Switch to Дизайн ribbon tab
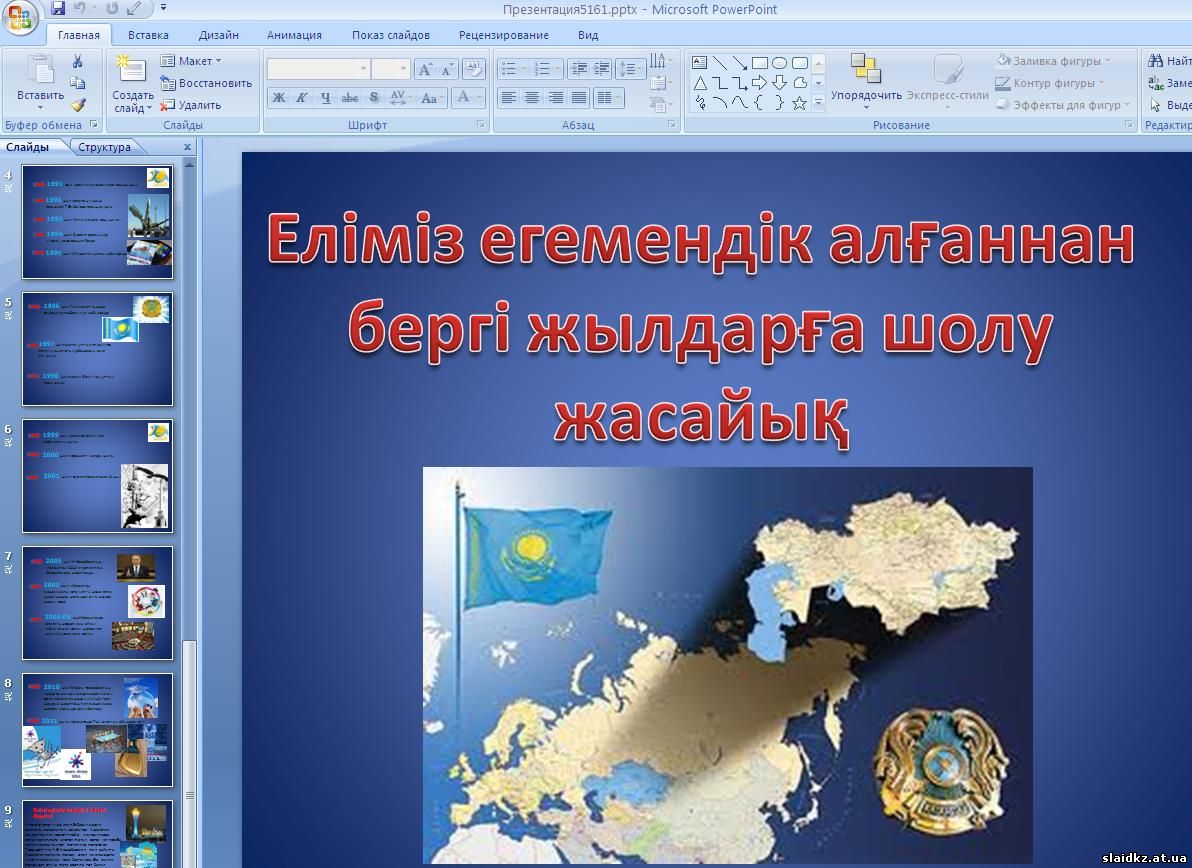This screenshot has width=1192, height=868. coord(218,35)
